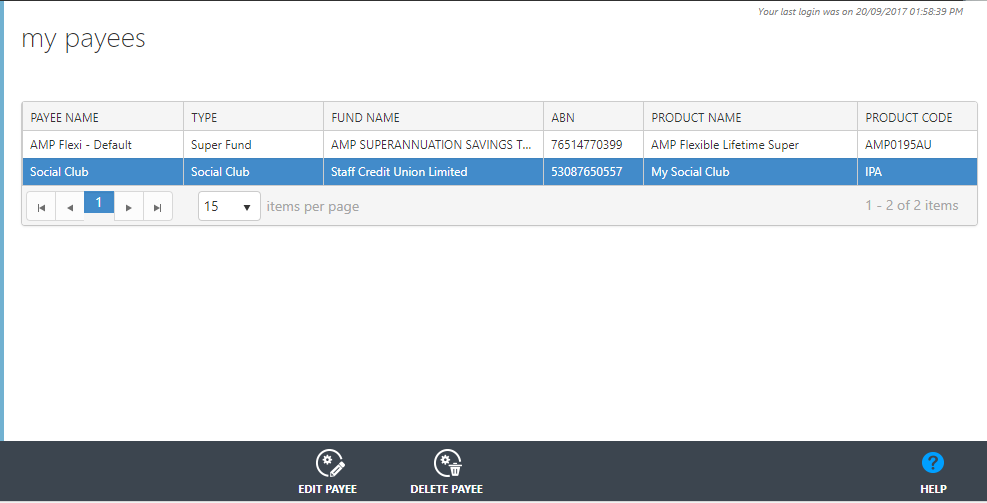This screenshot has height=503, width=987.
Task: Sort by the Product Code column header
Action: pos(917,117)
